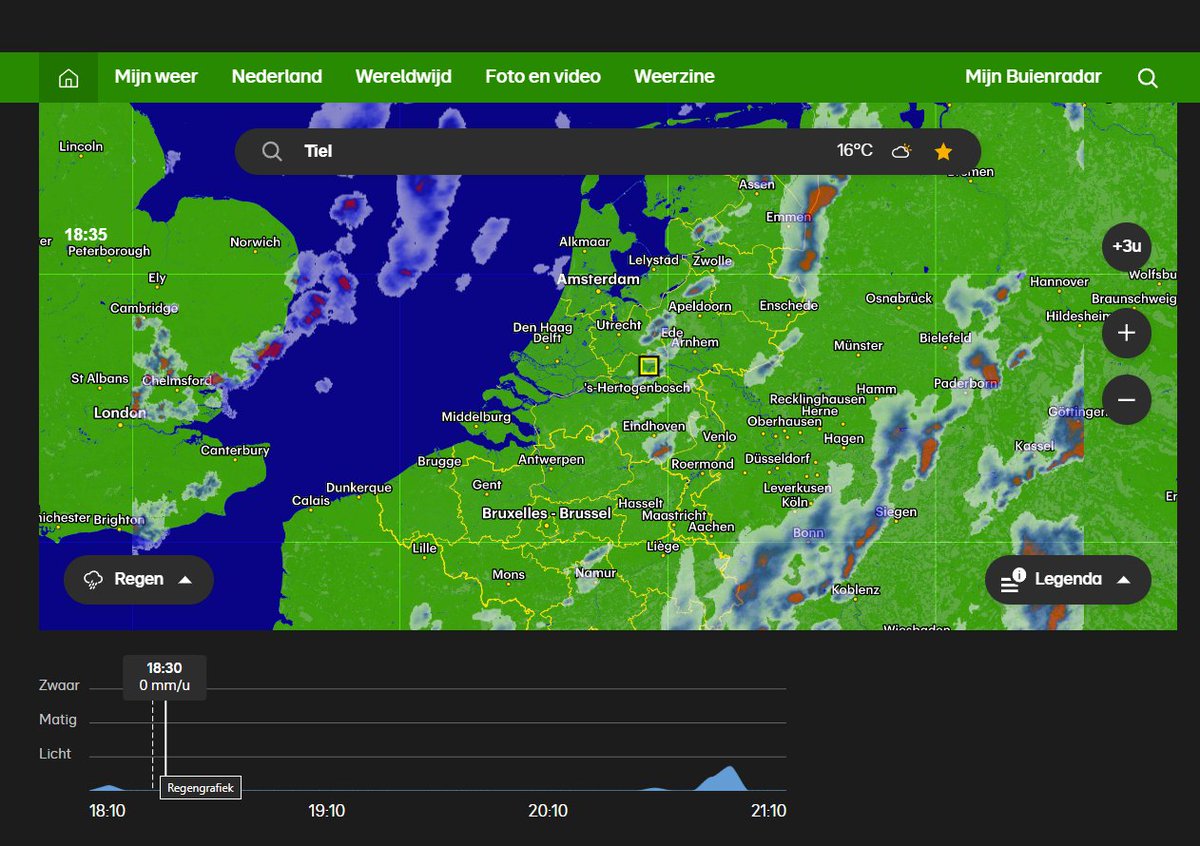Click the Tiel location search field
Screen dimensions: 1200x846
pos(608,151)
